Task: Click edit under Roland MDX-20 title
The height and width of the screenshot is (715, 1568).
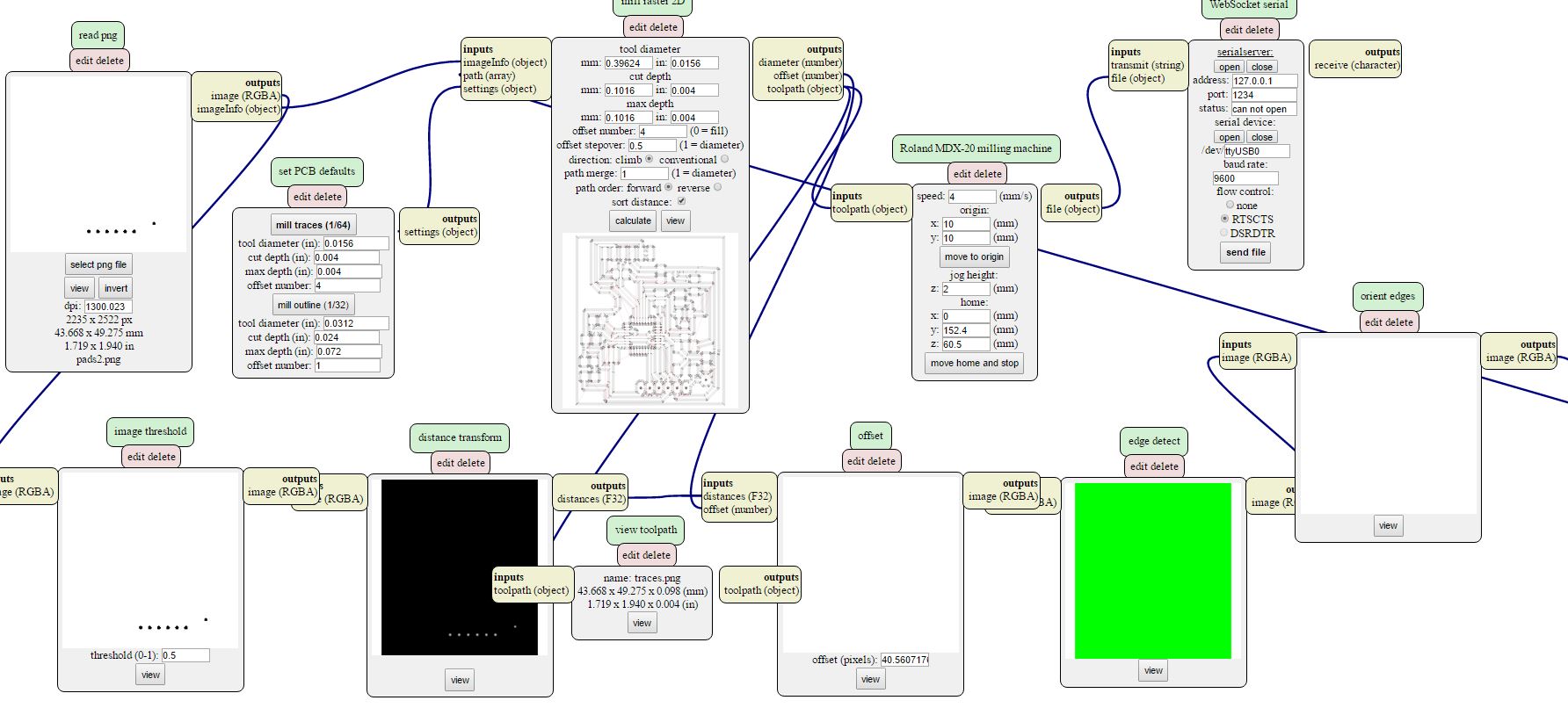Action: tap(962, 174)
